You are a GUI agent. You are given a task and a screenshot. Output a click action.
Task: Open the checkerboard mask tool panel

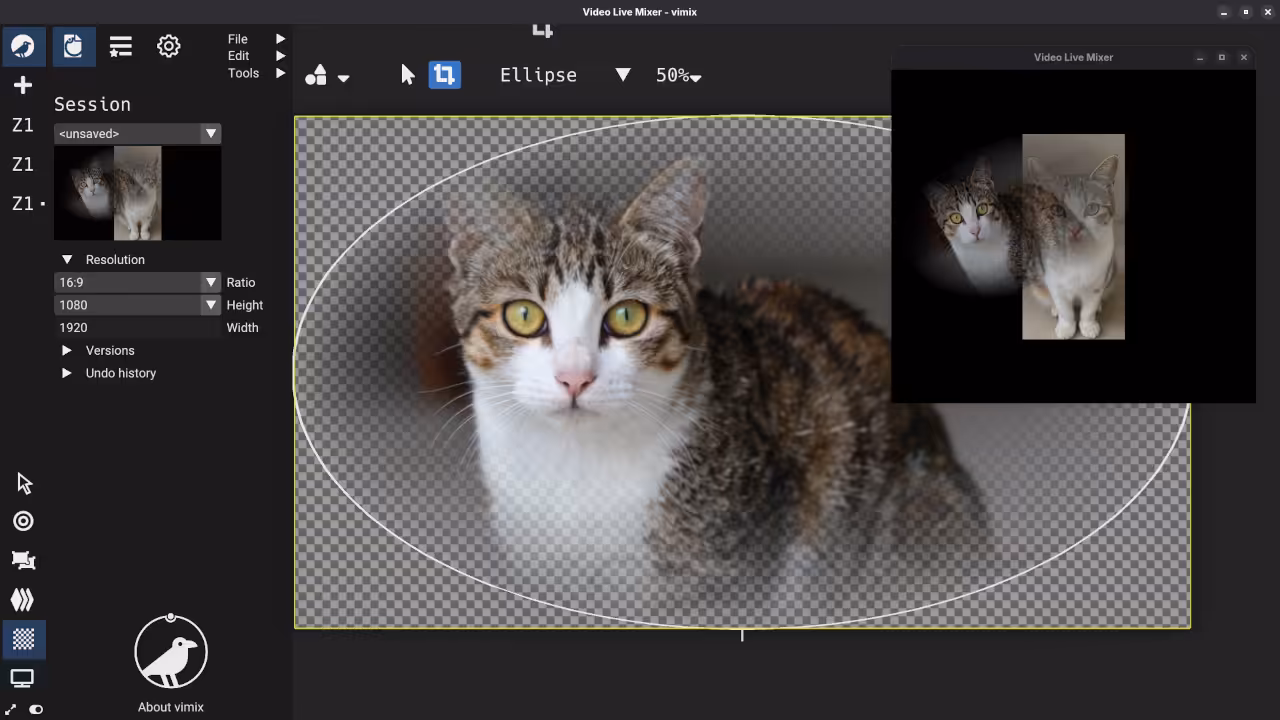24,640
